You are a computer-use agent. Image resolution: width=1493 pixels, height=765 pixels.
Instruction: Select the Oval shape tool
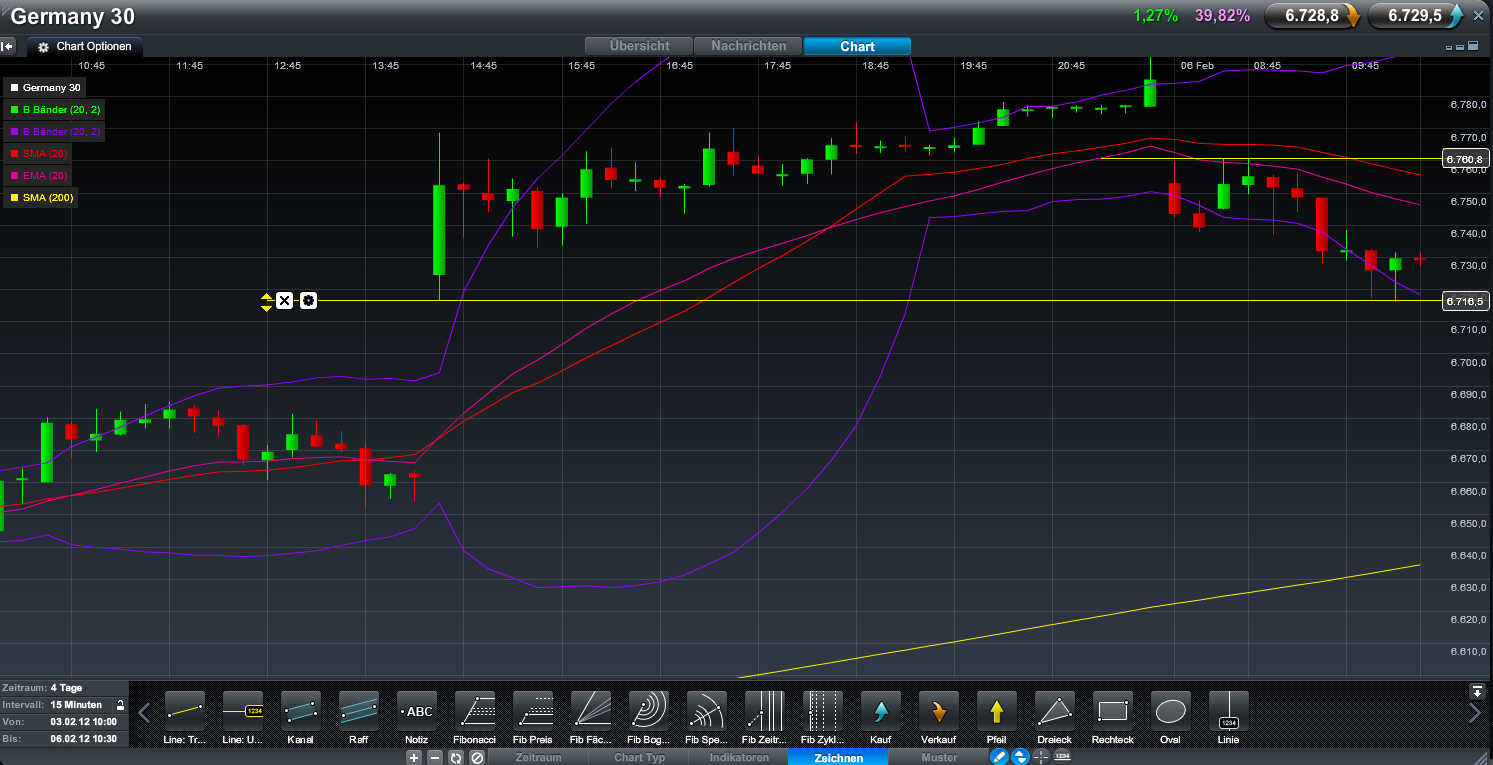1171,717
